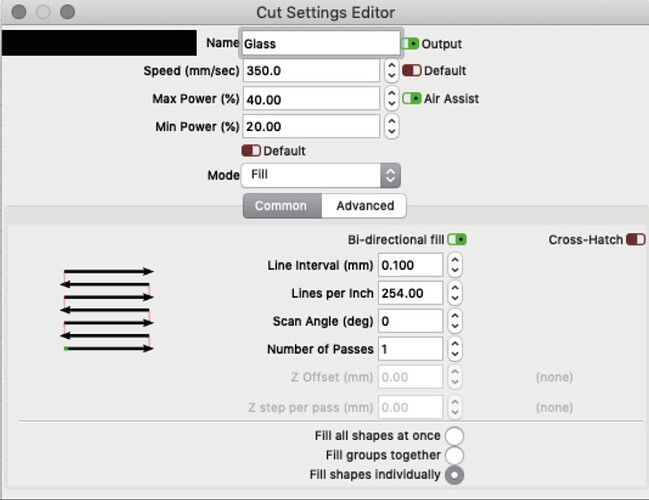Click the Max Power stepper arrows

tap(391, 99)
